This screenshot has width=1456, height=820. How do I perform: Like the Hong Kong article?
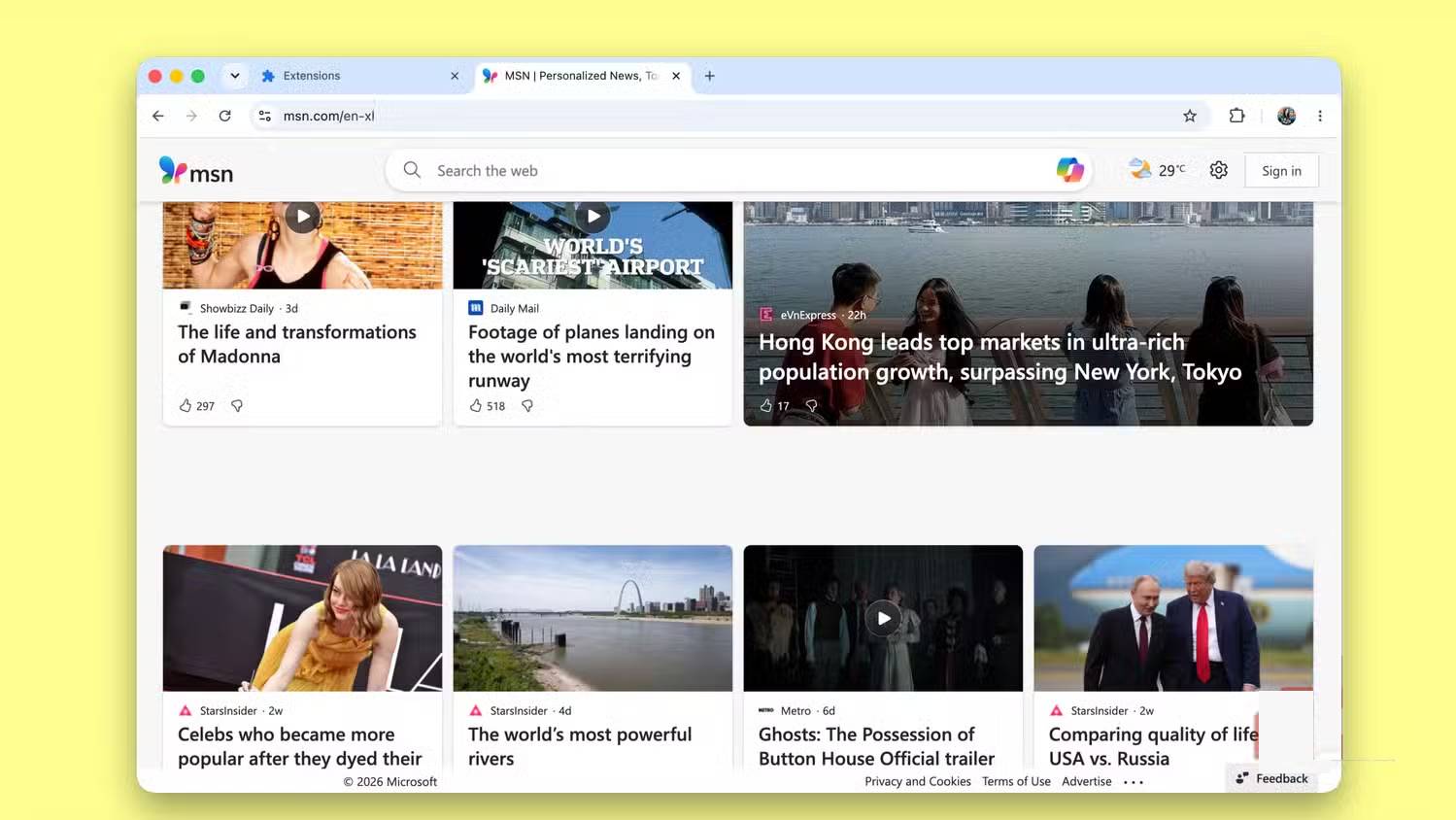766,405
